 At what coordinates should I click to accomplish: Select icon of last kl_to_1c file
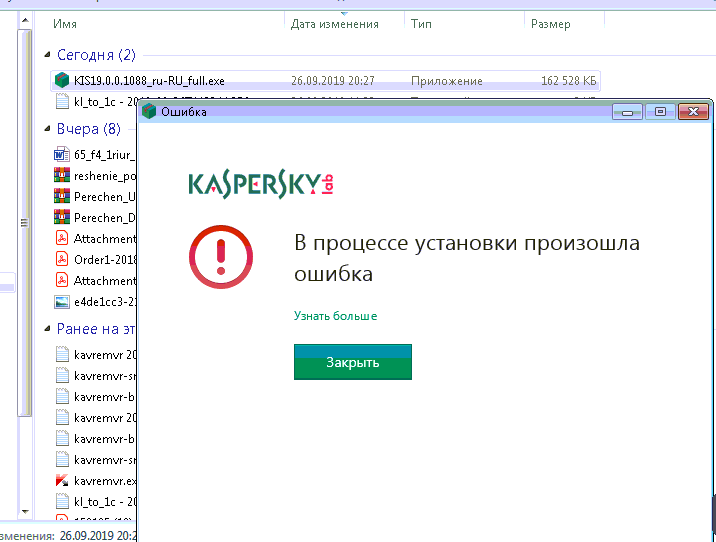(62, 501)
